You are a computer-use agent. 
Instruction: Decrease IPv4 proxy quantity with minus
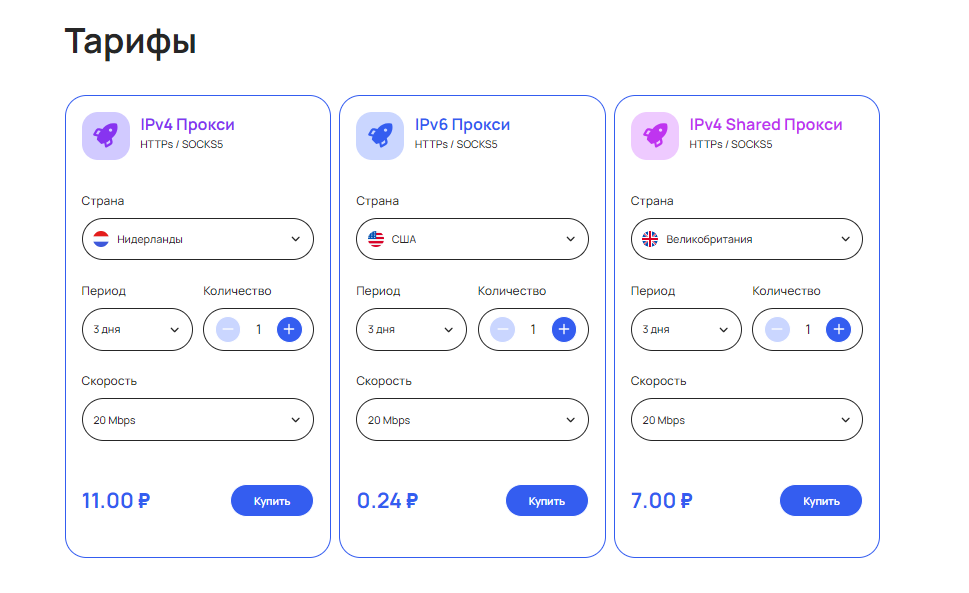click(228, 329)
